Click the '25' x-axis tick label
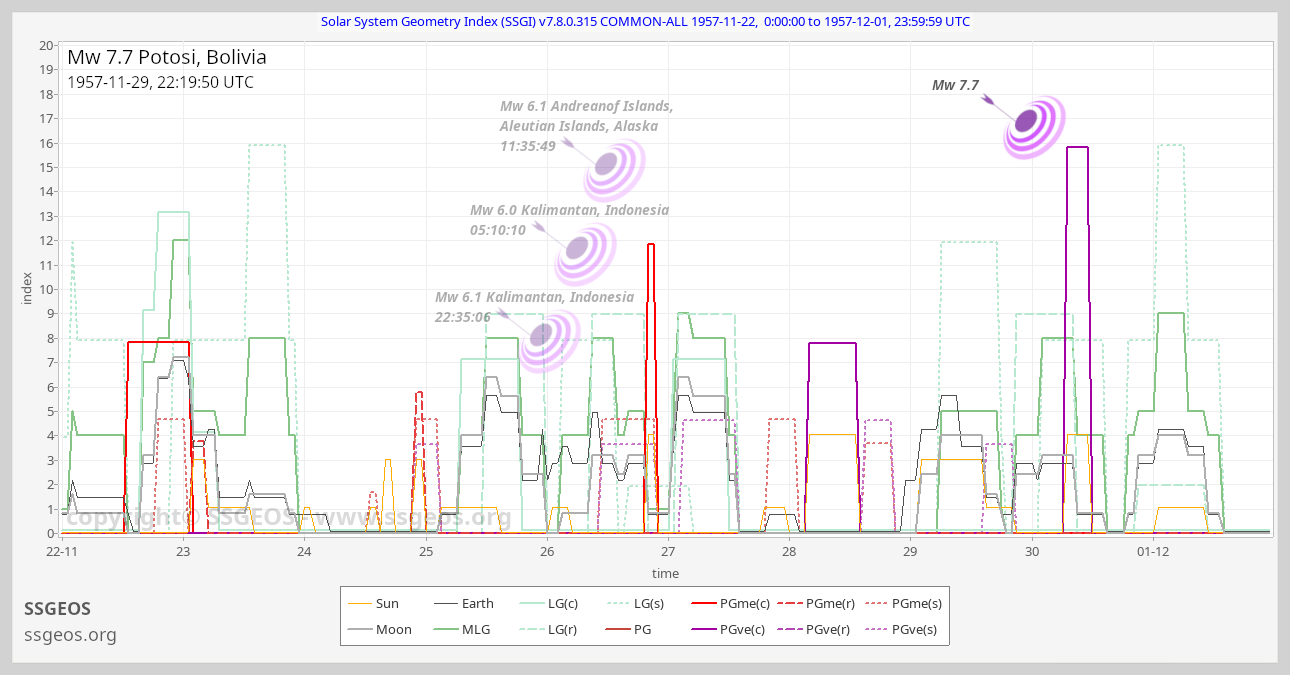Viewport: 1290px width, 675px height. point(426,551)
